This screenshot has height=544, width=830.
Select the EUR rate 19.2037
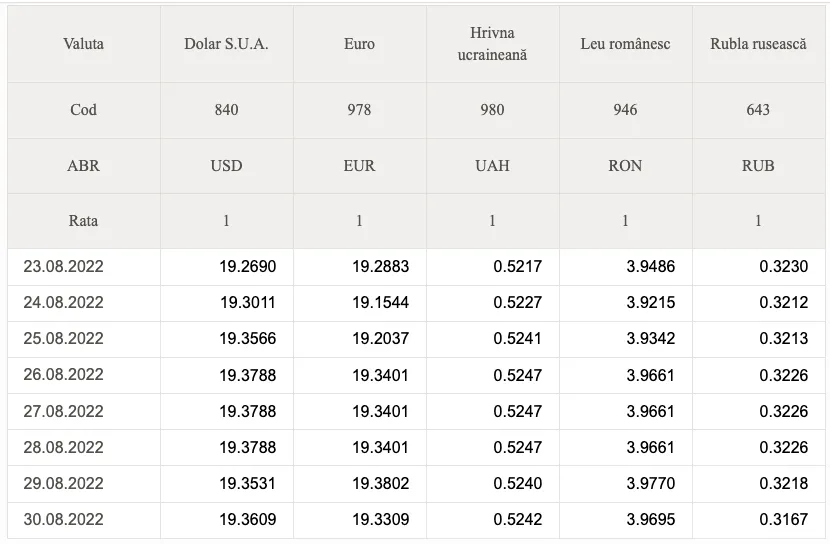(x=381, y=339)
